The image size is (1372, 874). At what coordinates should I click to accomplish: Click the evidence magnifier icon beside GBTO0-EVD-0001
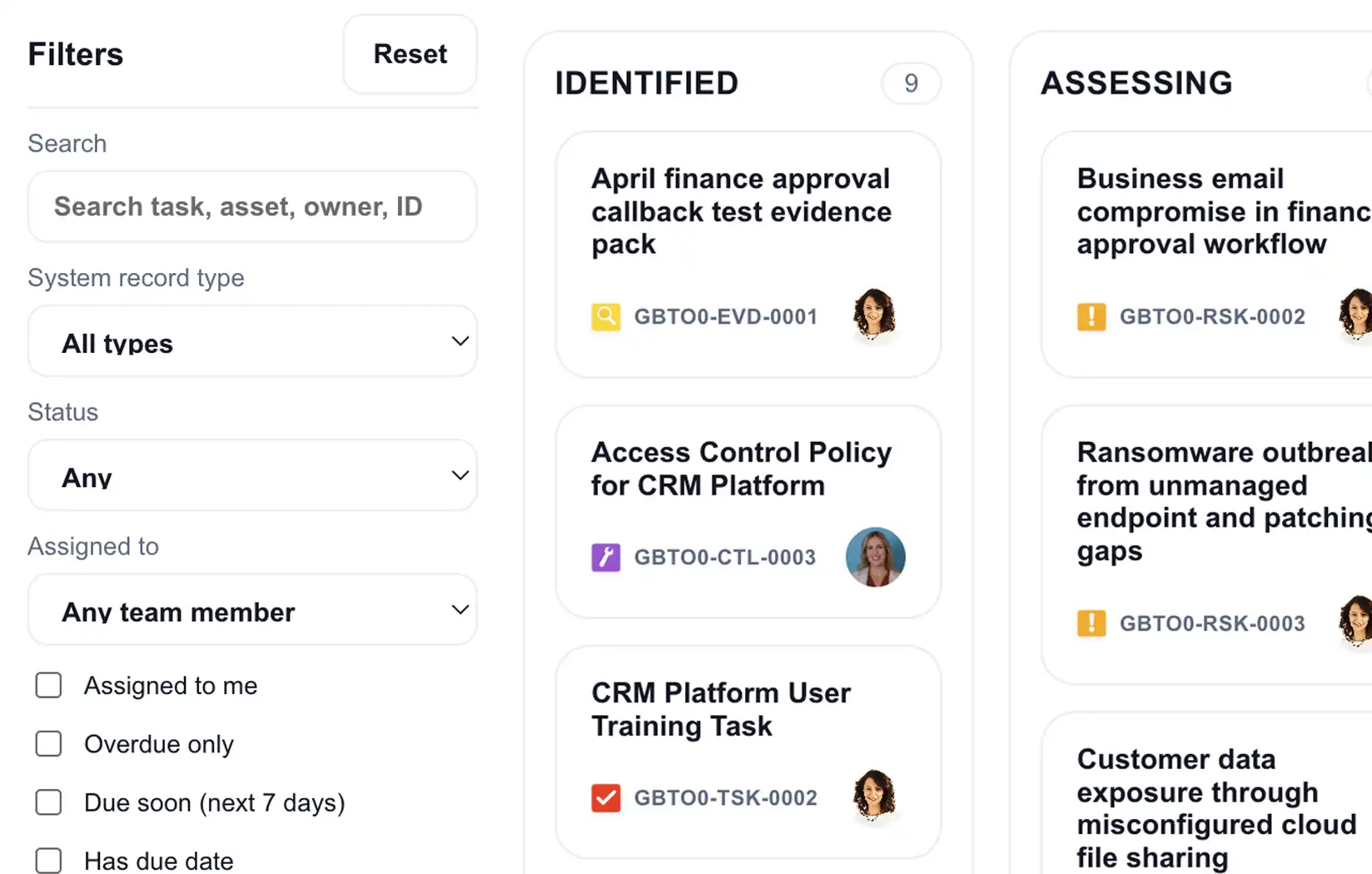(606, 317)
